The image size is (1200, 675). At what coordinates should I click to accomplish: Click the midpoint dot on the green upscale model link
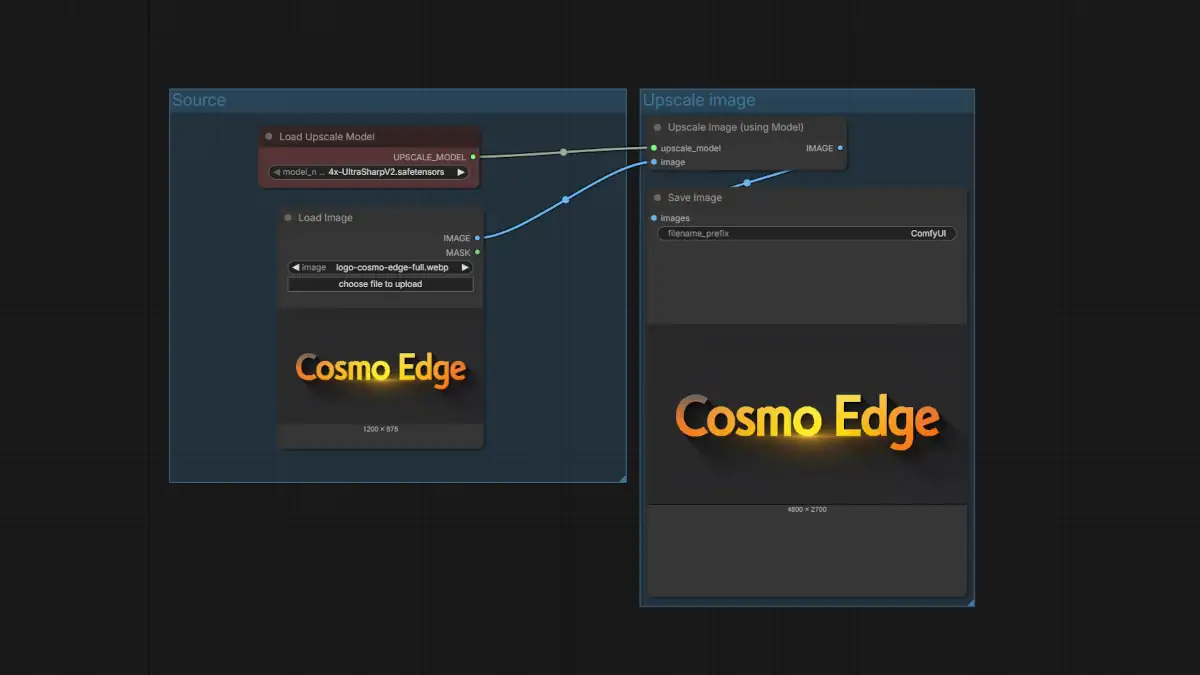[563, 152]
